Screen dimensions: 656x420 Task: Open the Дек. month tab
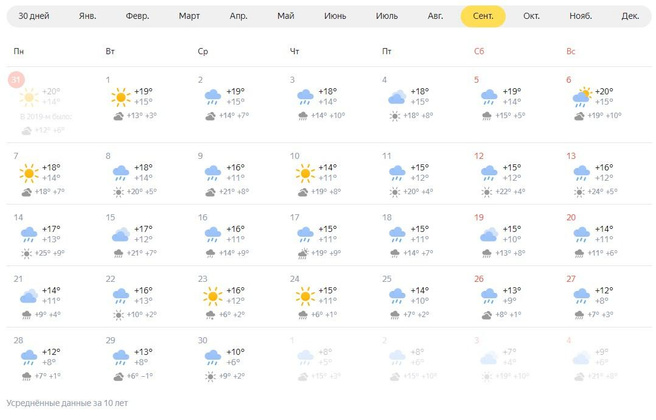tap(630, 17)
